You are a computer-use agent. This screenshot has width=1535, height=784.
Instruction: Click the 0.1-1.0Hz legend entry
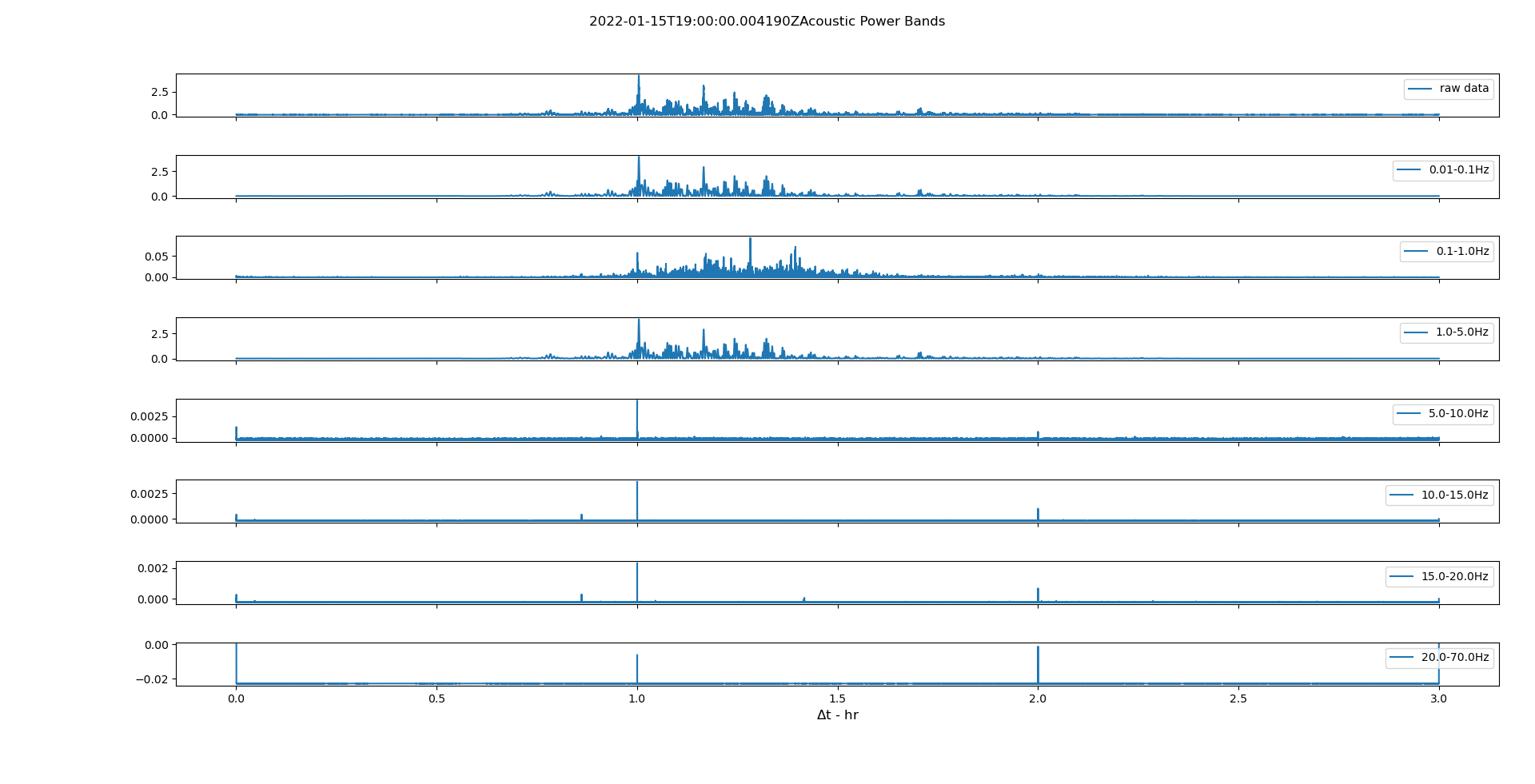1461,252
